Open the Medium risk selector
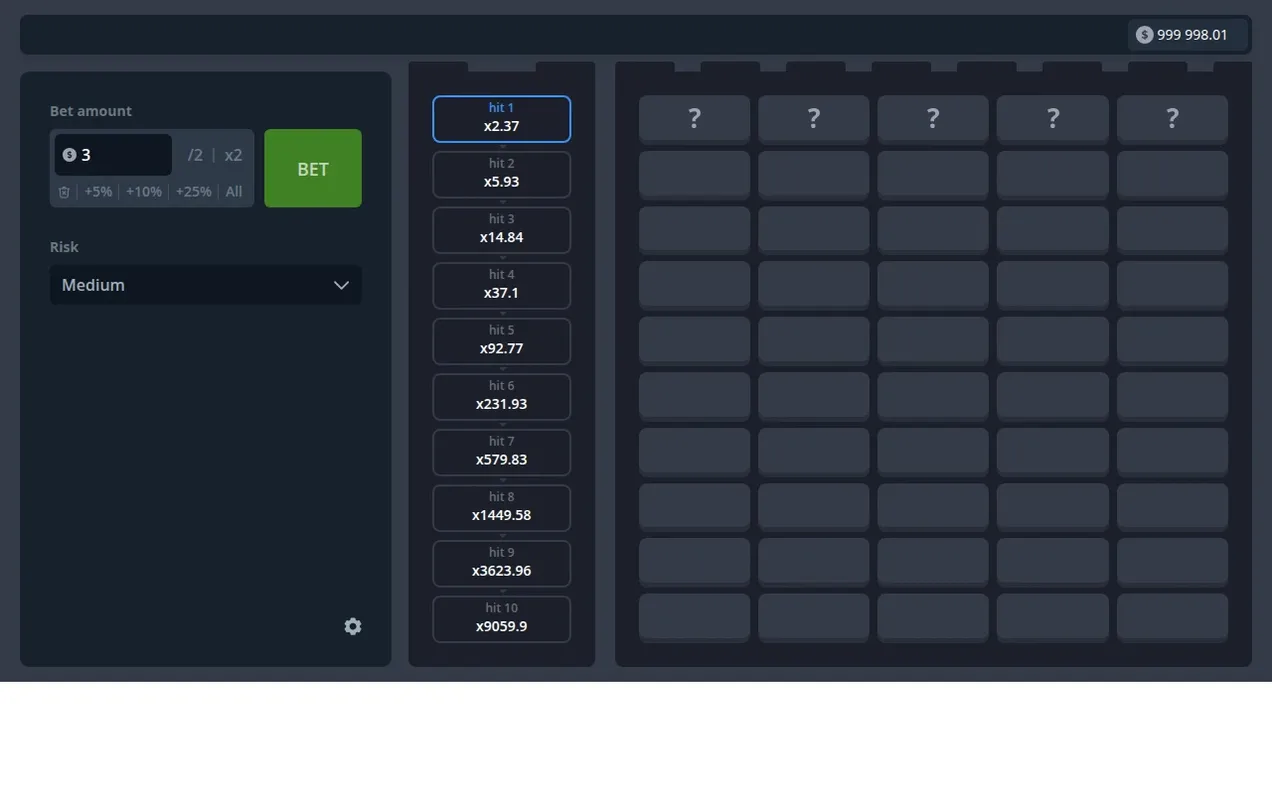The height and width of the screenshot is (794, 1272). pos(206,285)
